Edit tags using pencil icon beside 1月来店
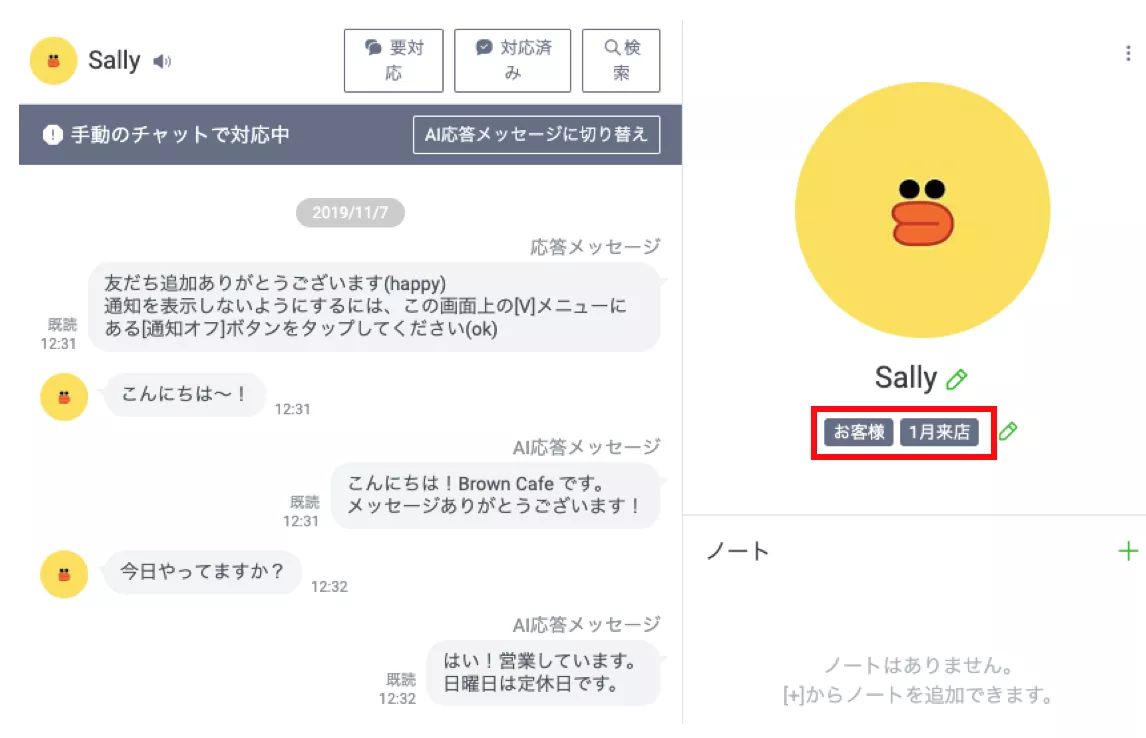 point(1008,431)
